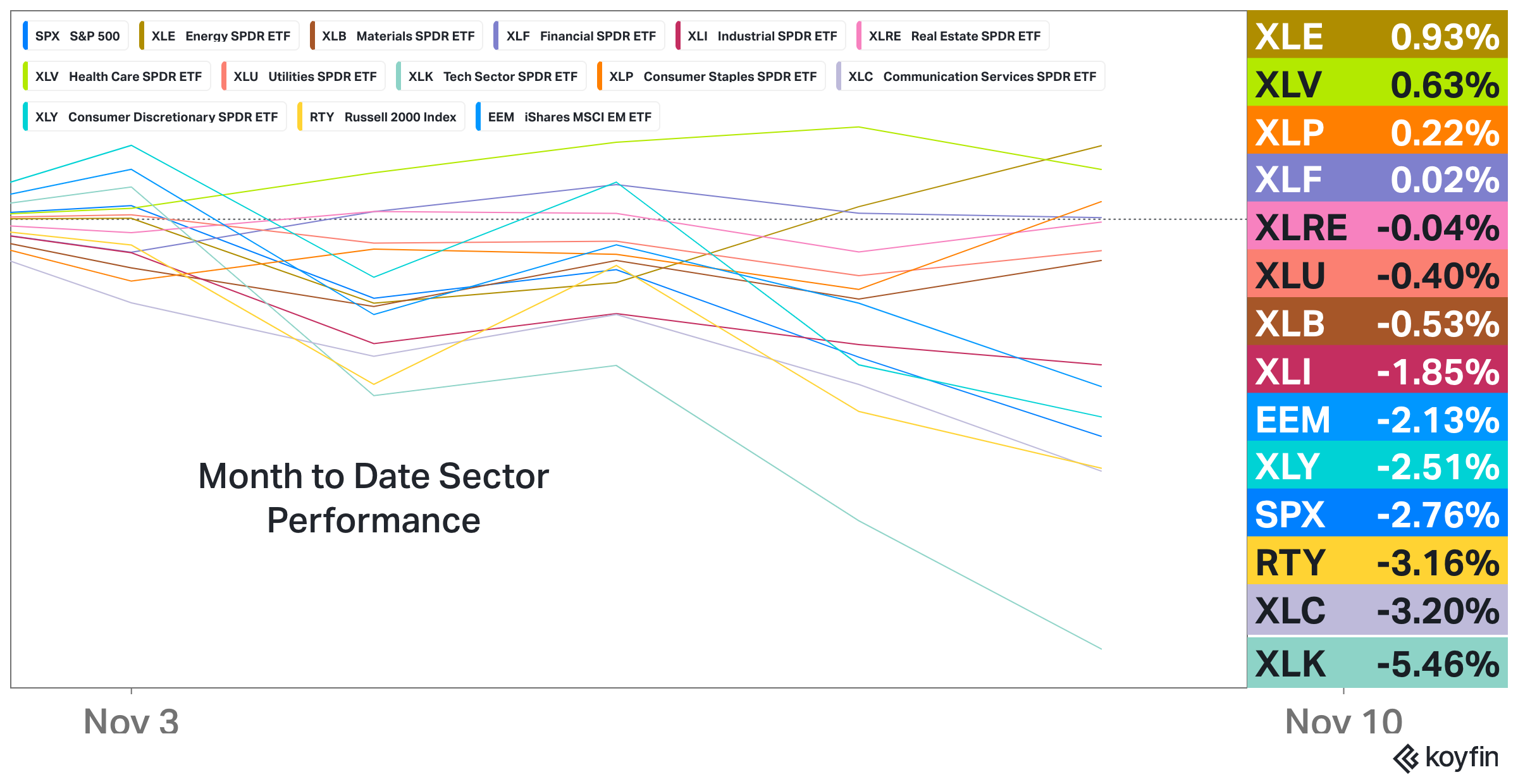Click XLY Consumer Discretionary SPDR ETF legend
The image size is (1518, 784).
pos(156,117)
